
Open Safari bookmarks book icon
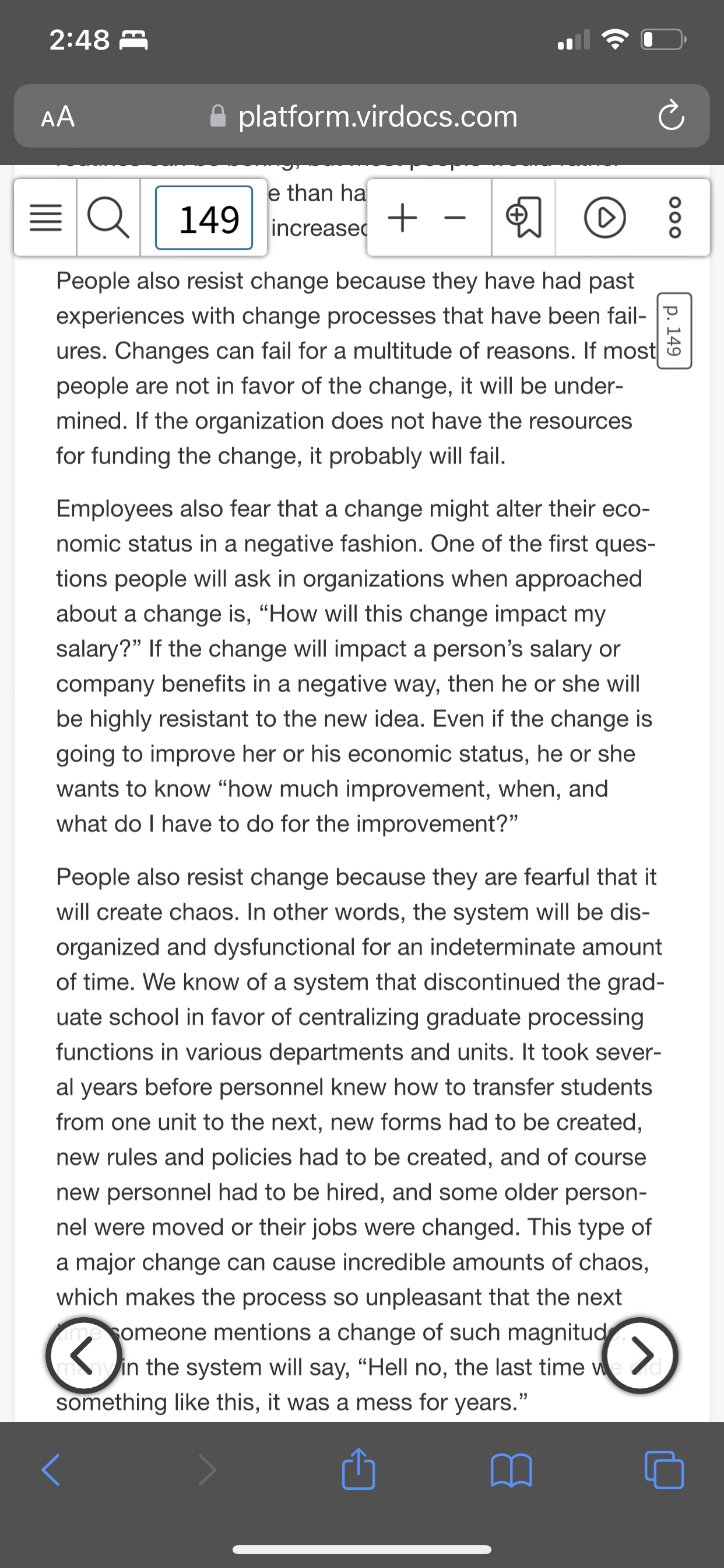coord(511,1471)
